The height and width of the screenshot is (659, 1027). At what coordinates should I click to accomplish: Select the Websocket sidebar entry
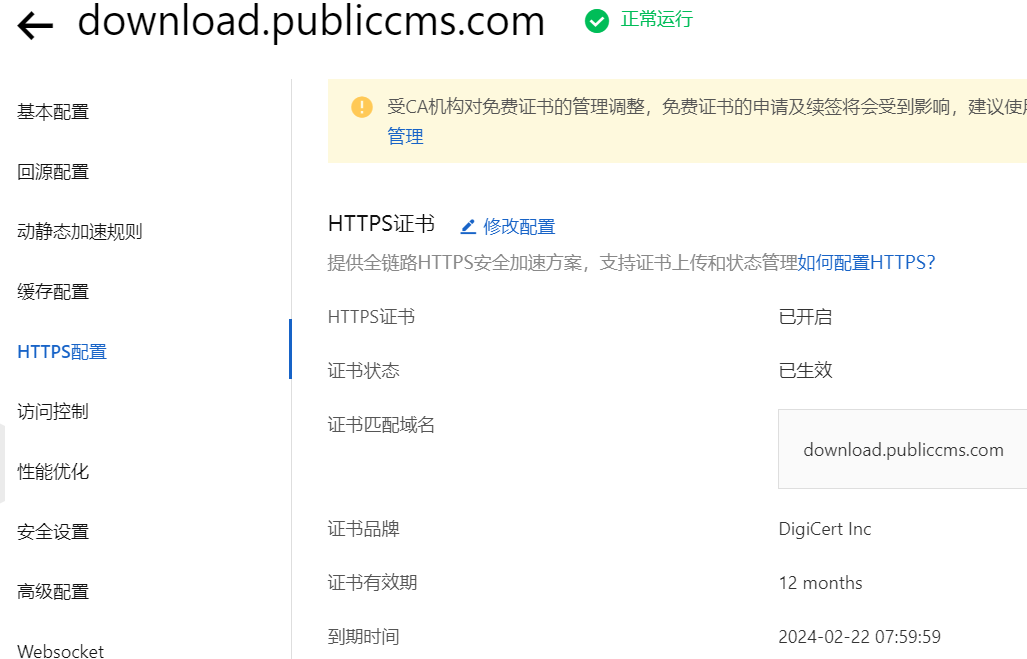[x=60, y=651]
